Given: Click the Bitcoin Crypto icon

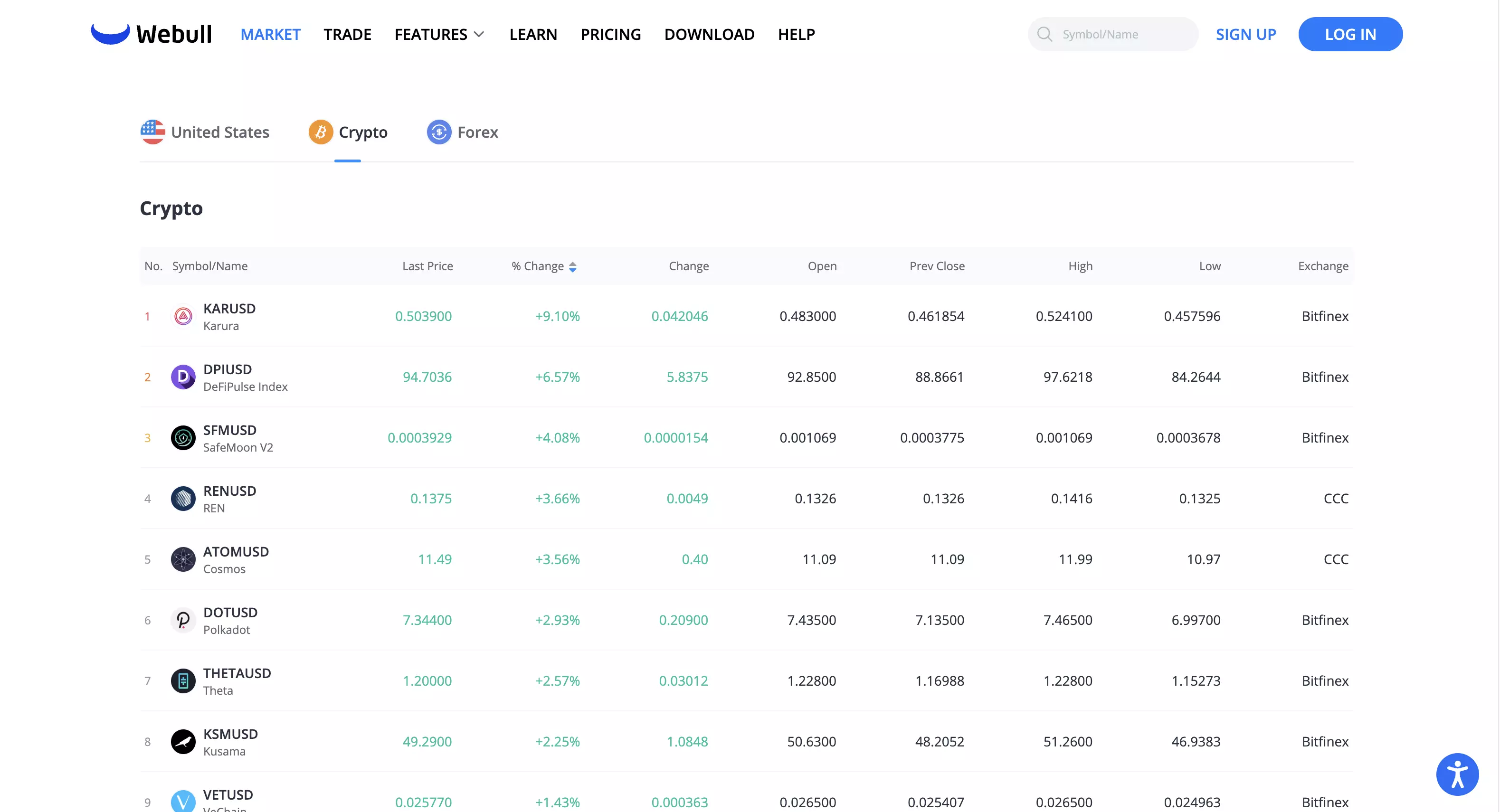Looking at the screenshot, I should (x=320, y=132).
